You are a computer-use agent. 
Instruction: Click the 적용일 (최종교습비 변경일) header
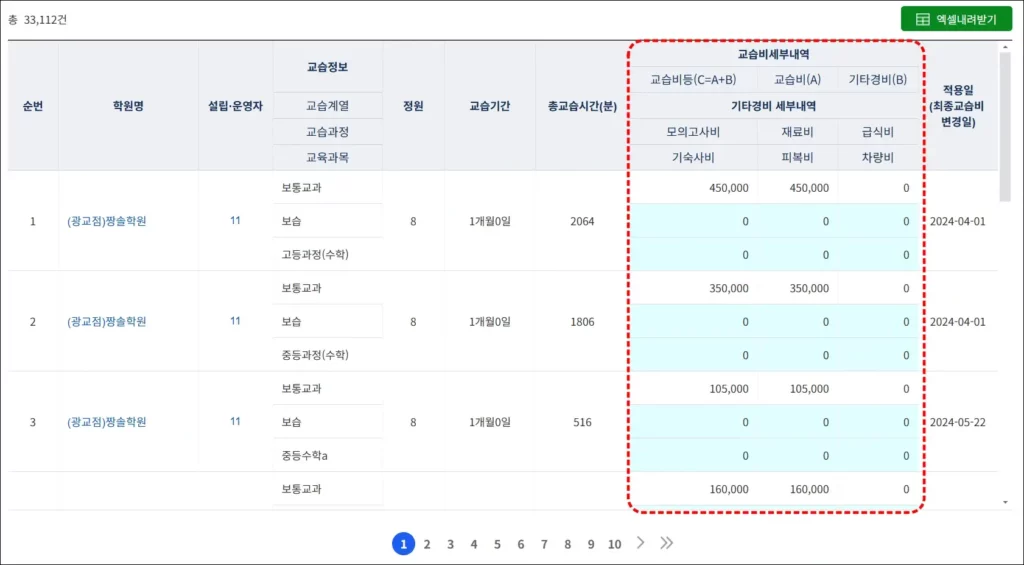click(957, 106)
